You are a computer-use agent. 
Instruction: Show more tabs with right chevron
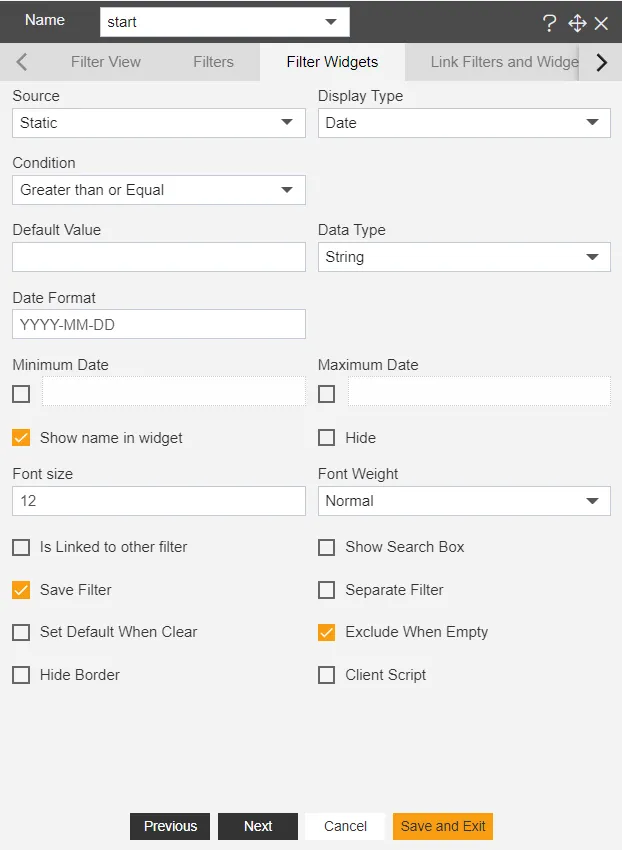601,62
